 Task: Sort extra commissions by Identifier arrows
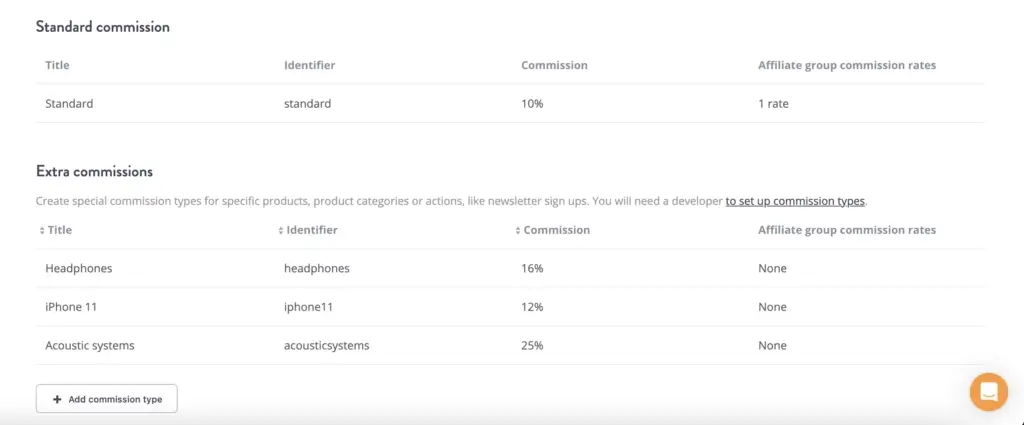point(280,230)
